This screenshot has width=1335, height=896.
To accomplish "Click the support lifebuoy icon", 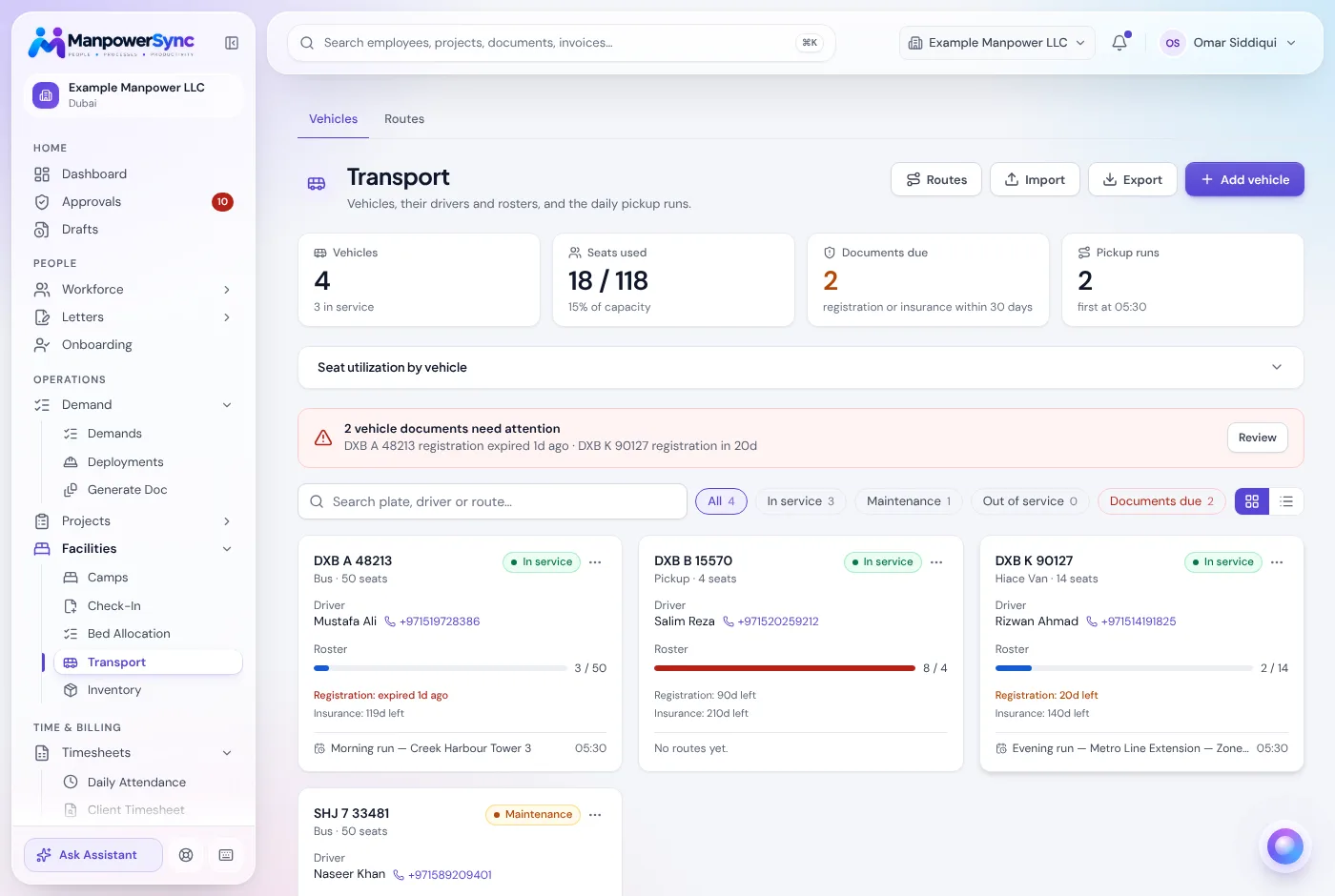I will point(186,855).
